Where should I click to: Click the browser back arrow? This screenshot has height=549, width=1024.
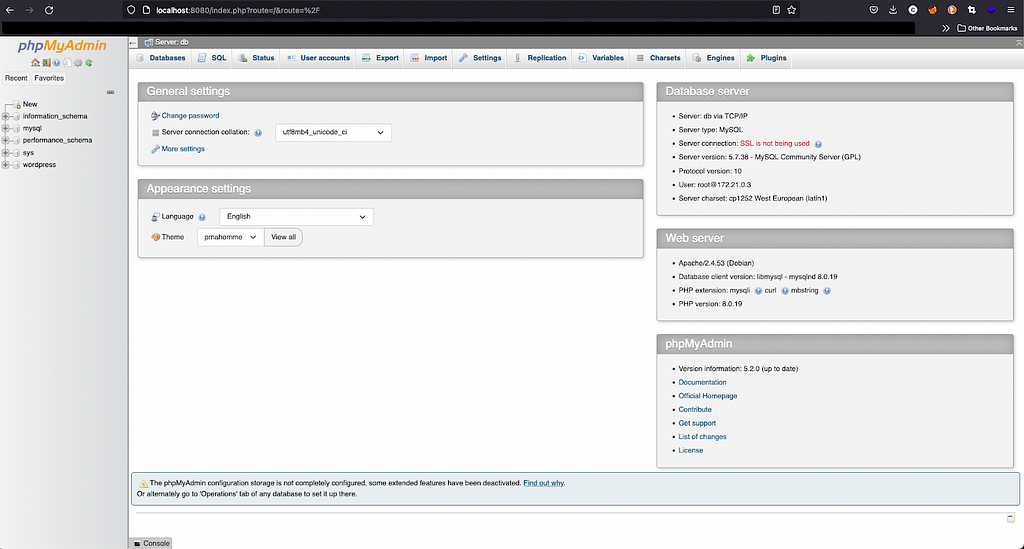[10, 10]
